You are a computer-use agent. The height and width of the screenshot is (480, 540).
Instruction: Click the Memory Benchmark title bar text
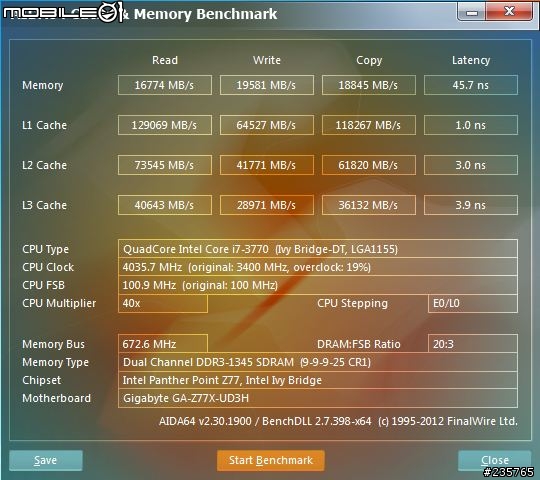pos(205,14)
